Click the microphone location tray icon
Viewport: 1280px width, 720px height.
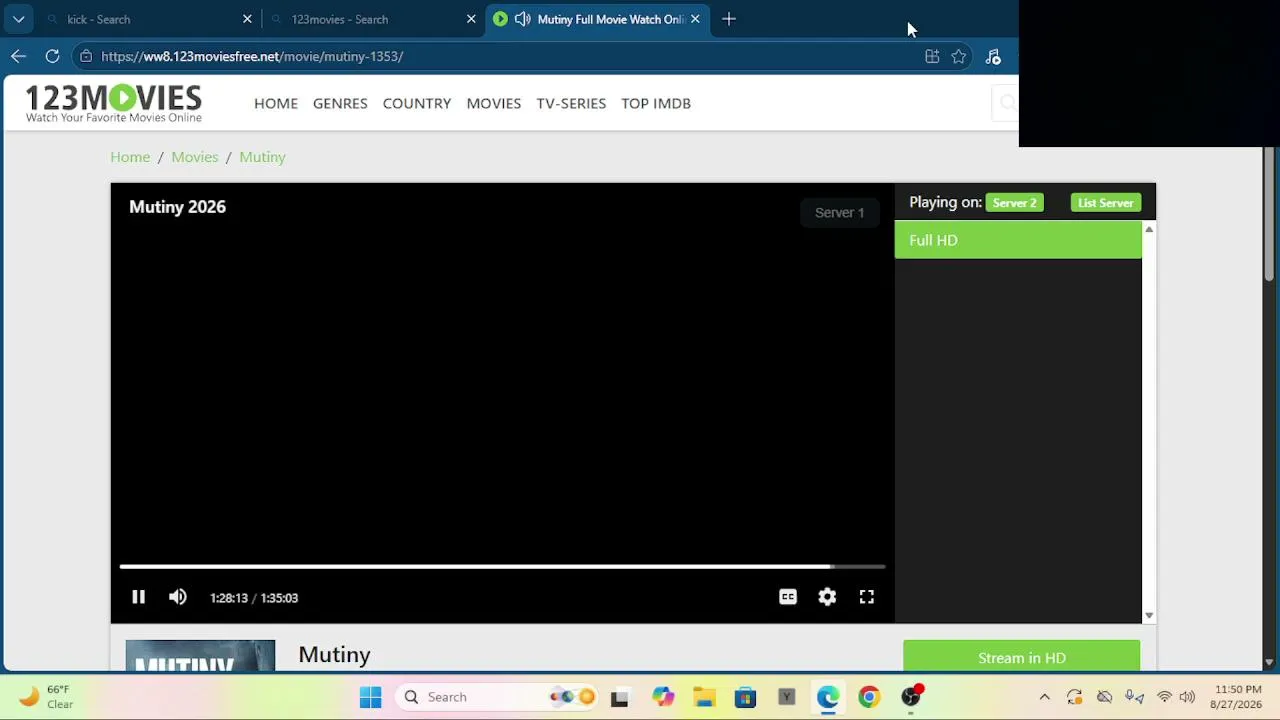click(x=1135, y=697)
